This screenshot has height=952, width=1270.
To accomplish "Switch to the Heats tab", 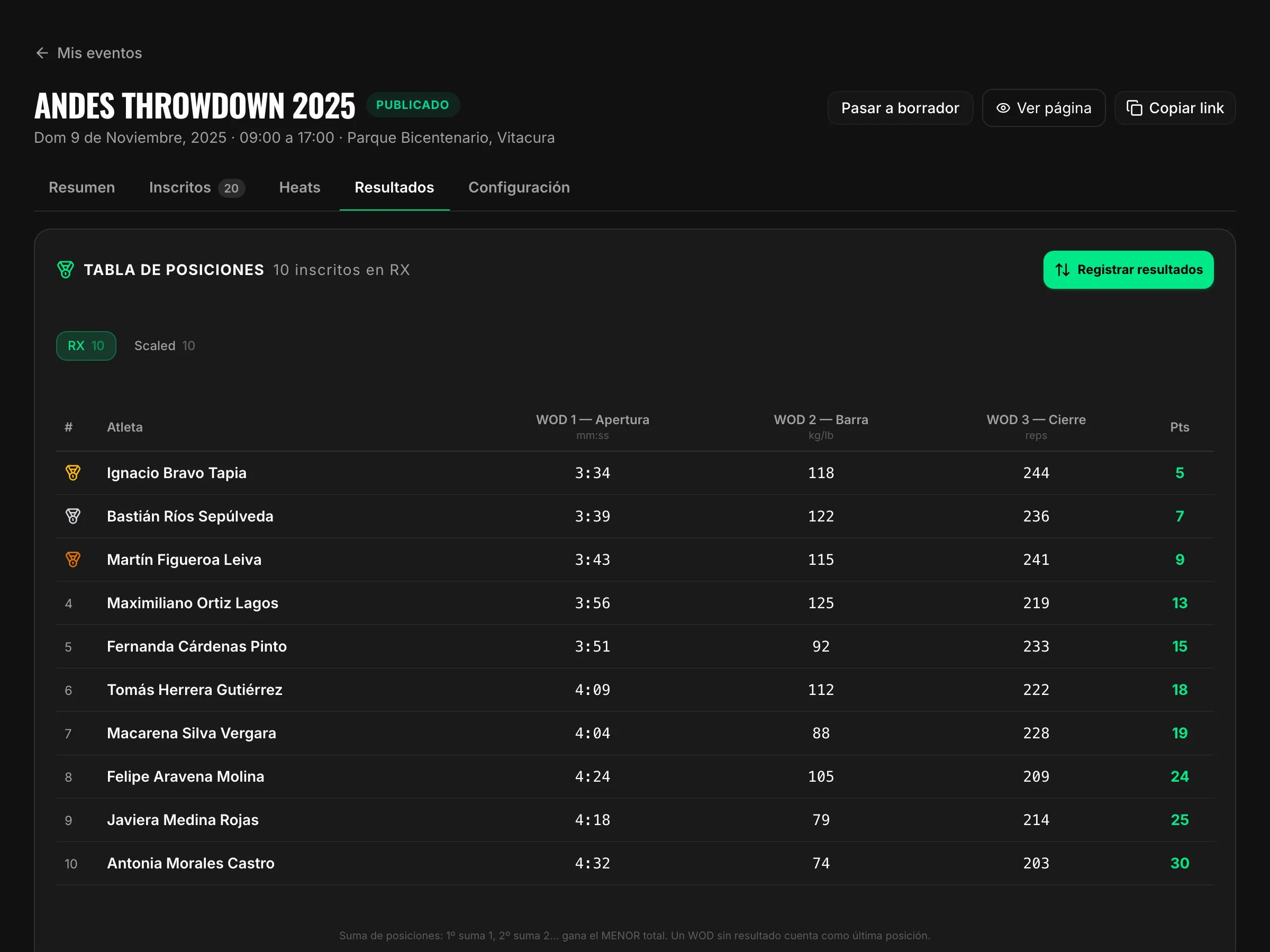I will click(300, 188).
